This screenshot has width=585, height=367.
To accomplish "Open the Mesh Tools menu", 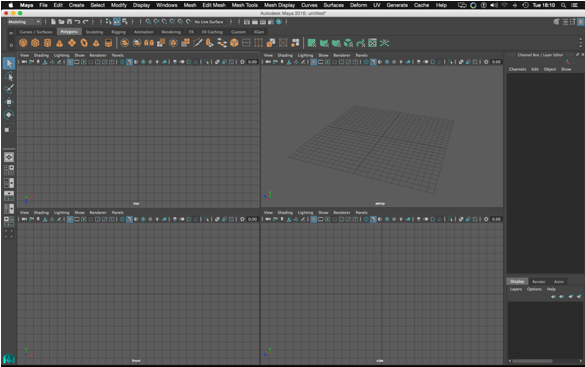I will point(245,5).
